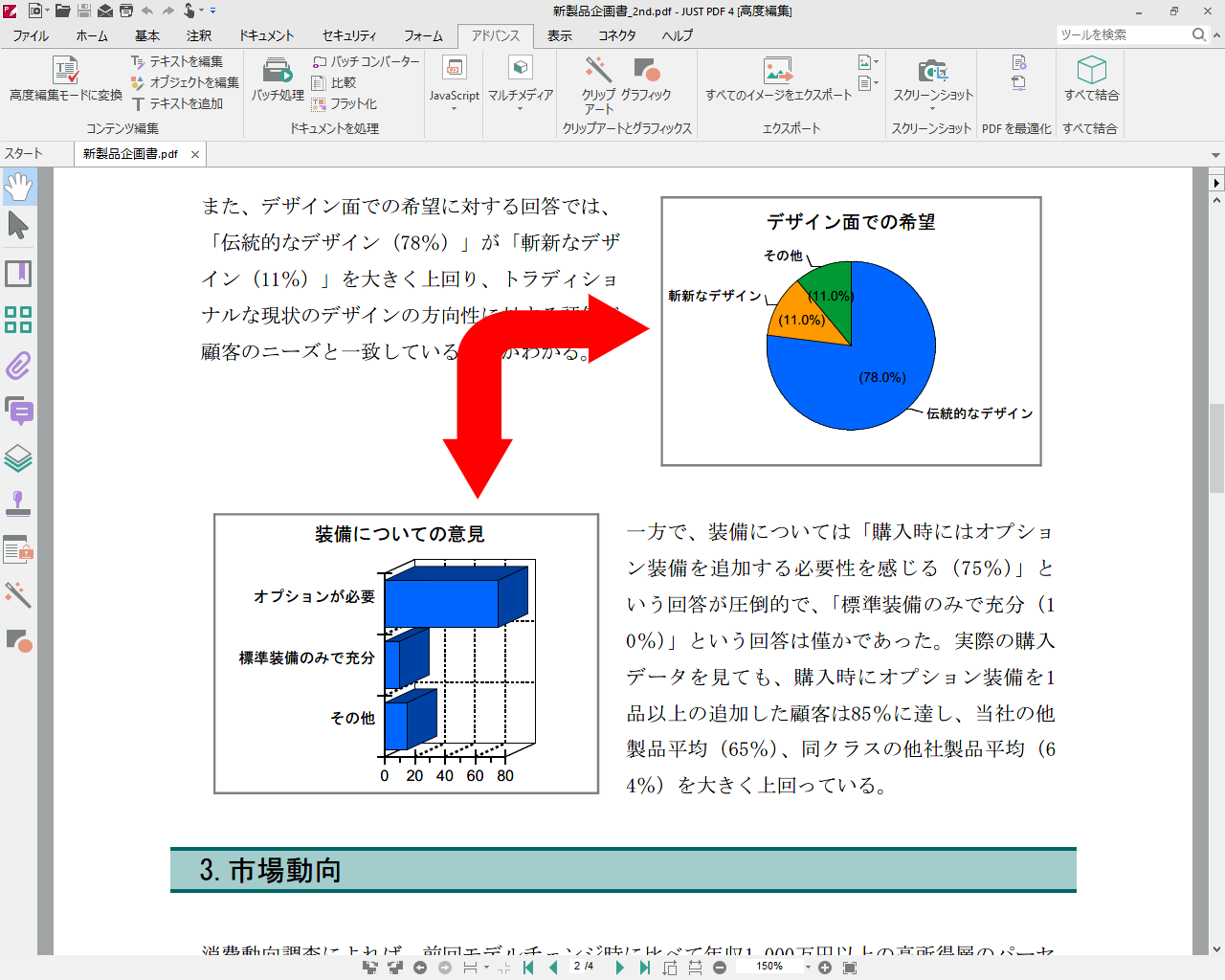This screenshot has width=1225, height=980.
Task: Switch to the 表示 tab
Action: pos(560,35)
